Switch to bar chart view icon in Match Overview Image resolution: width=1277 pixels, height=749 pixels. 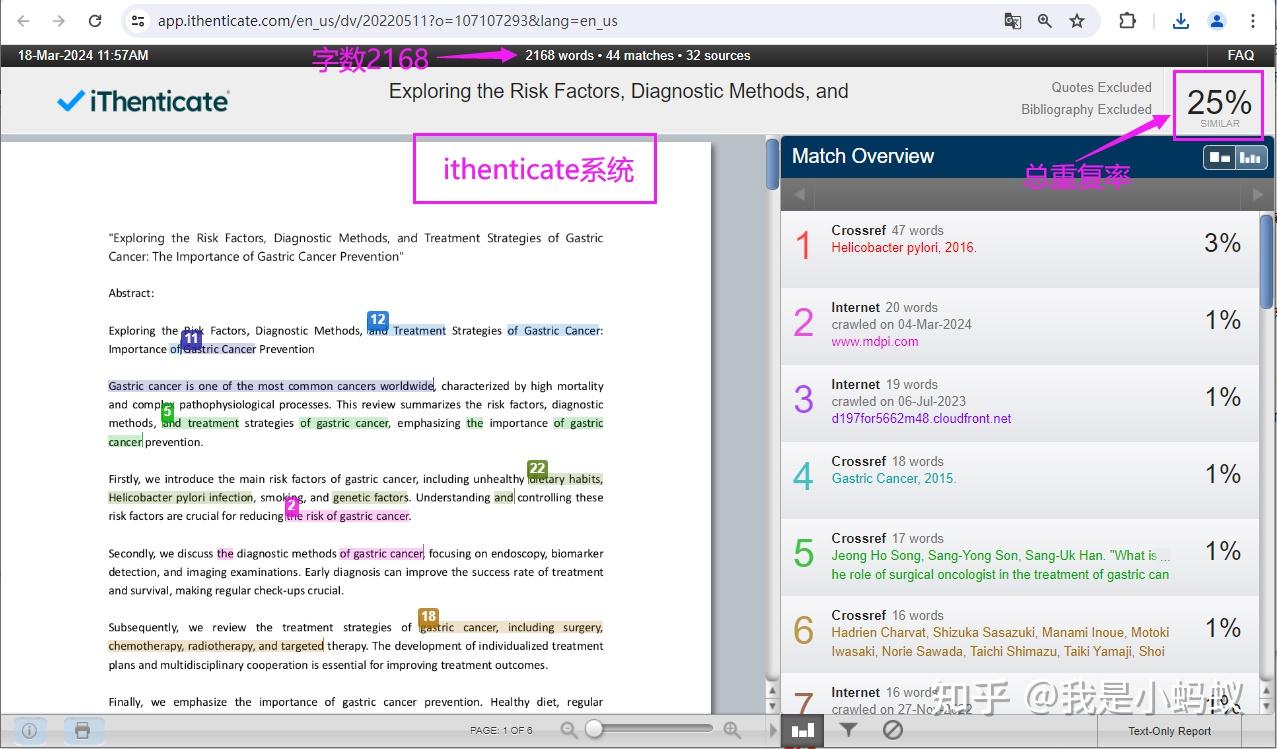(x=1252, y=157)
